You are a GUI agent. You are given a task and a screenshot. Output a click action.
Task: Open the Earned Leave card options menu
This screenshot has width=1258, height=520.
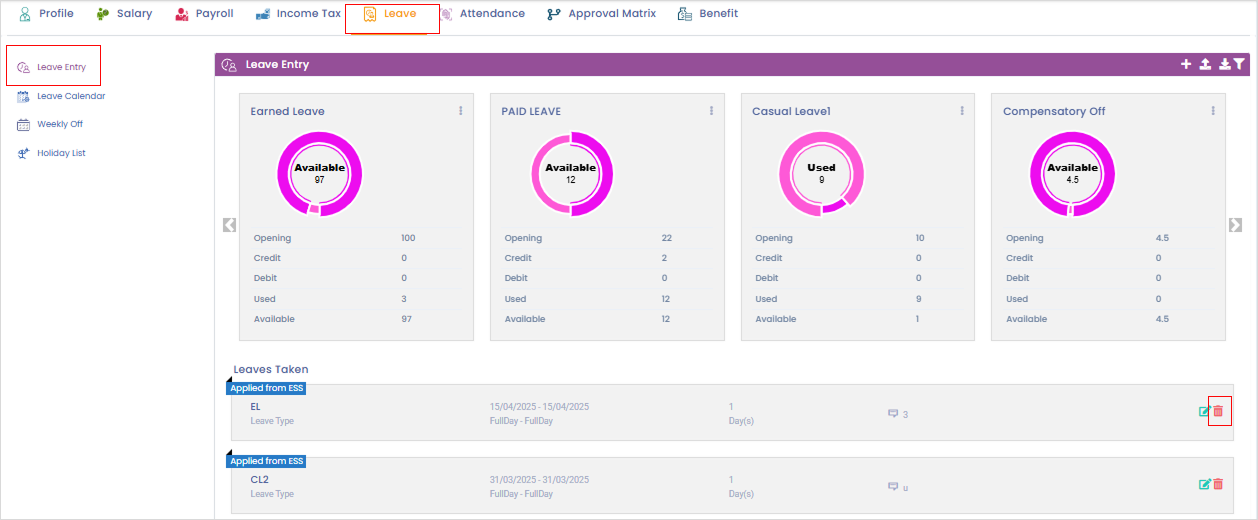click(x=461, y=111)
